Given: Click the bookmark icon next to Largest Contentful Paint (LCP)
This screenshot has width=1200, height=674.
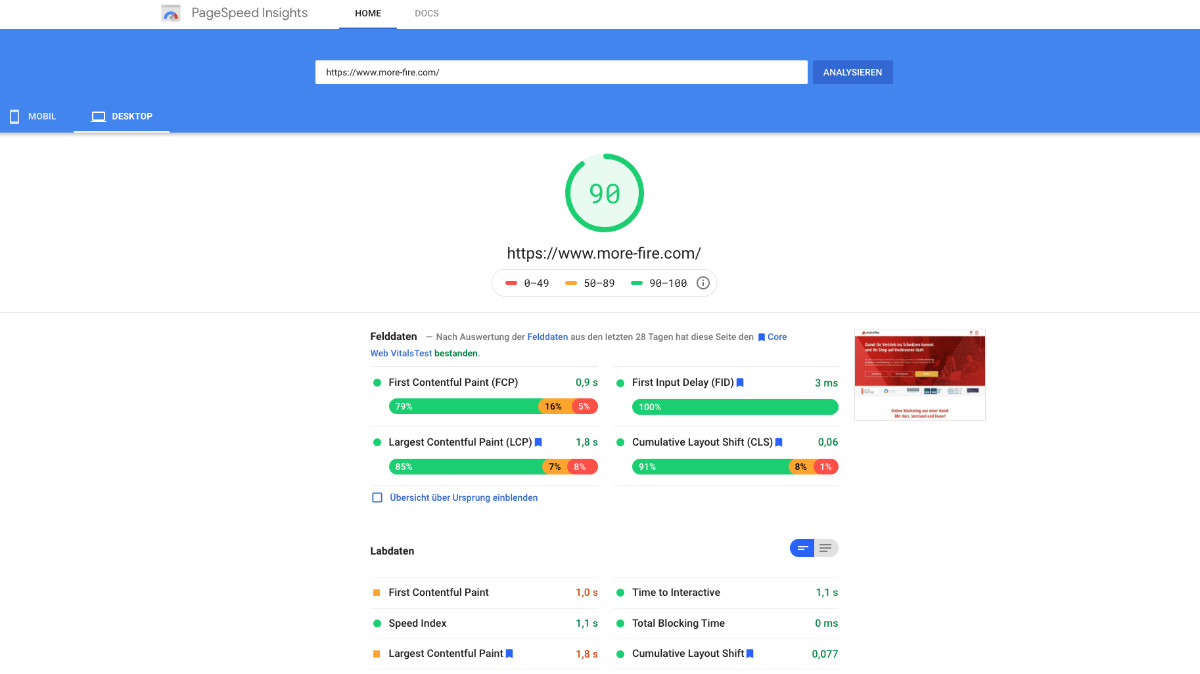Looking at the screenshot, I should [538, 442].
